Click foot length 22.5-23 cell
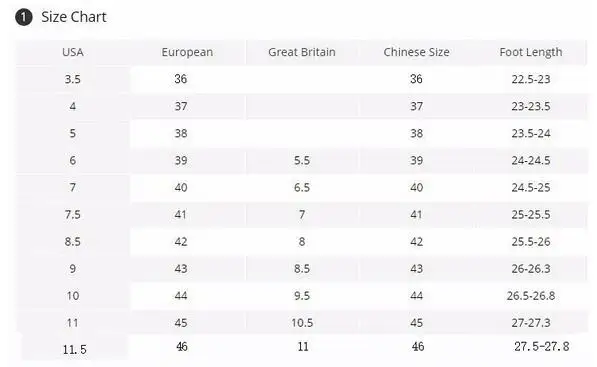Viewport: 597px width, 367px height. [531, 79]
